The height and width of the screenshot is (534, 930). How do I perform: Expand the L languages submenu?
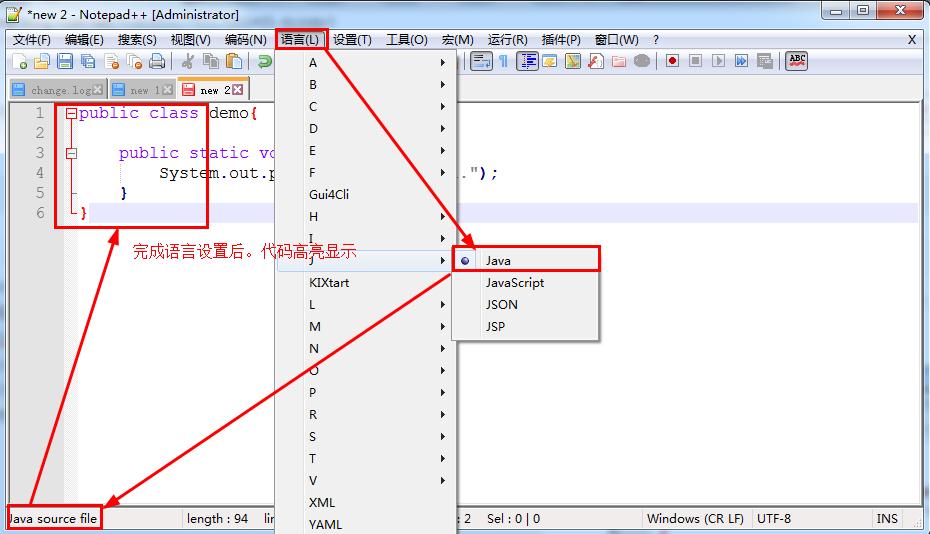[x=365, y=304]
